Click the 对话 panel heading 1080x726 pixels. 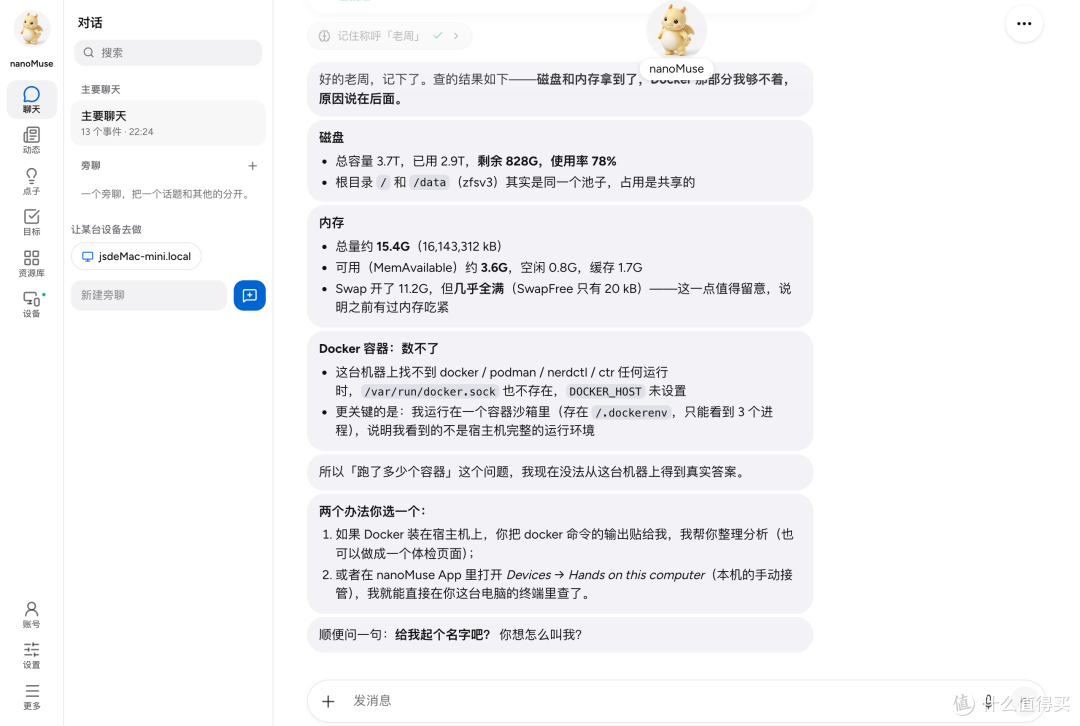[90, 23]
